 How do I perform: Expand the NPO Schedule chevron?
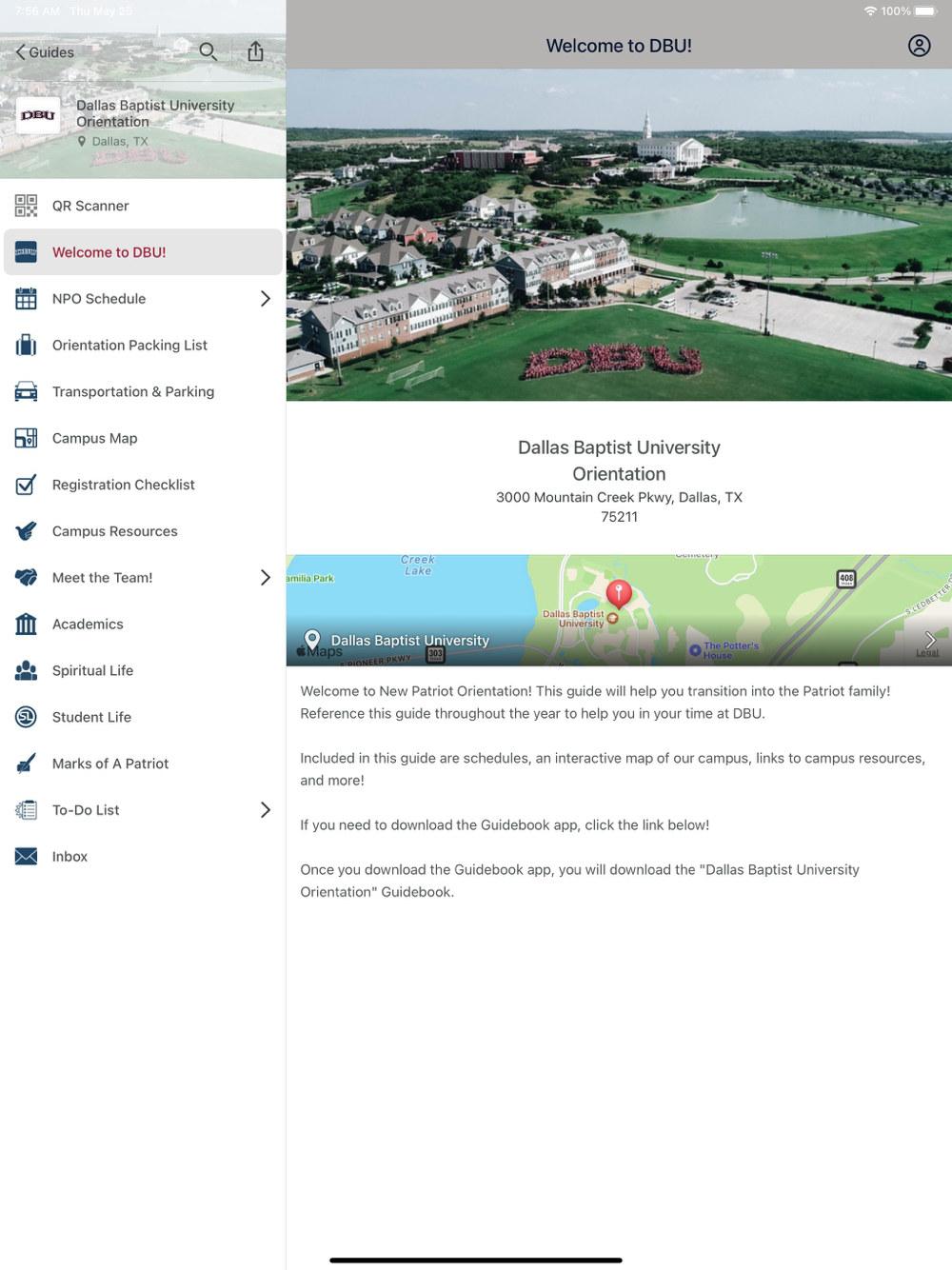(x=266, y=299)
